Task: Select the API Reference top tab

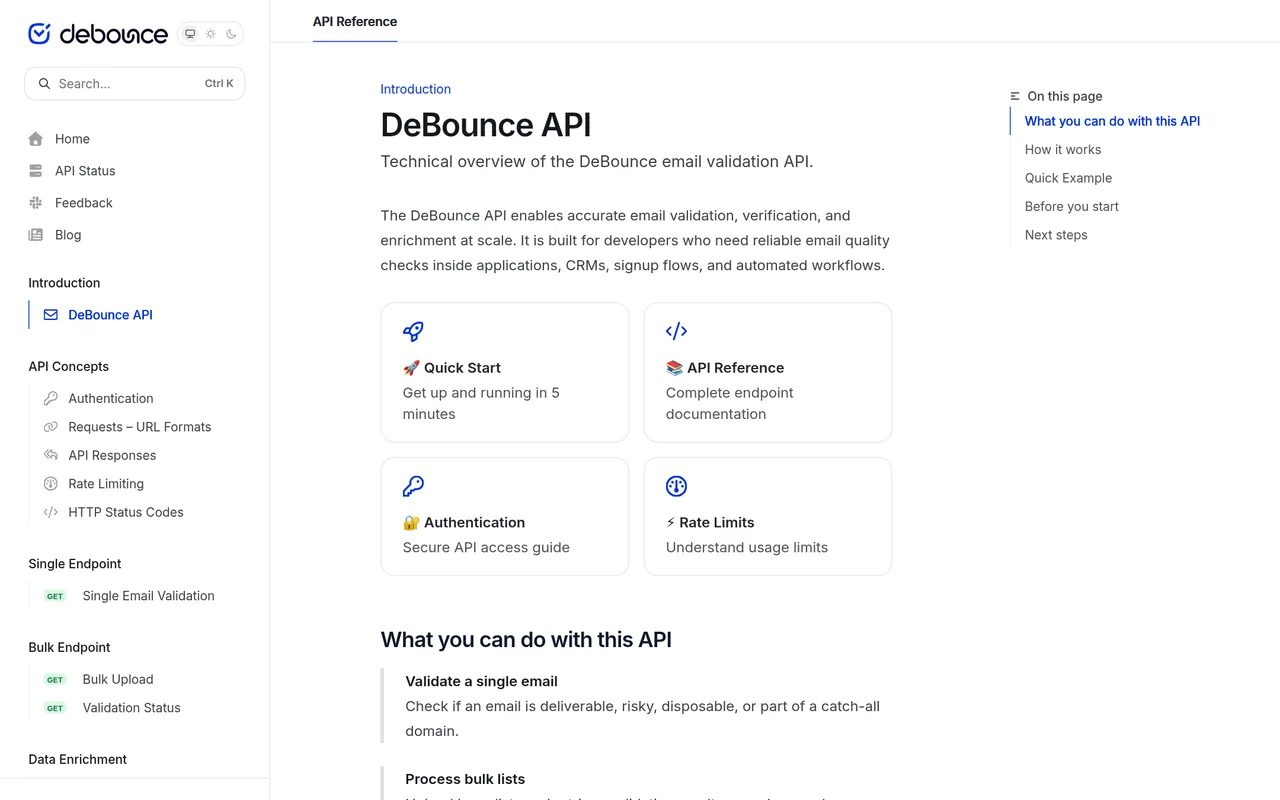Action: pyautogui.click(x=355, y=21)
